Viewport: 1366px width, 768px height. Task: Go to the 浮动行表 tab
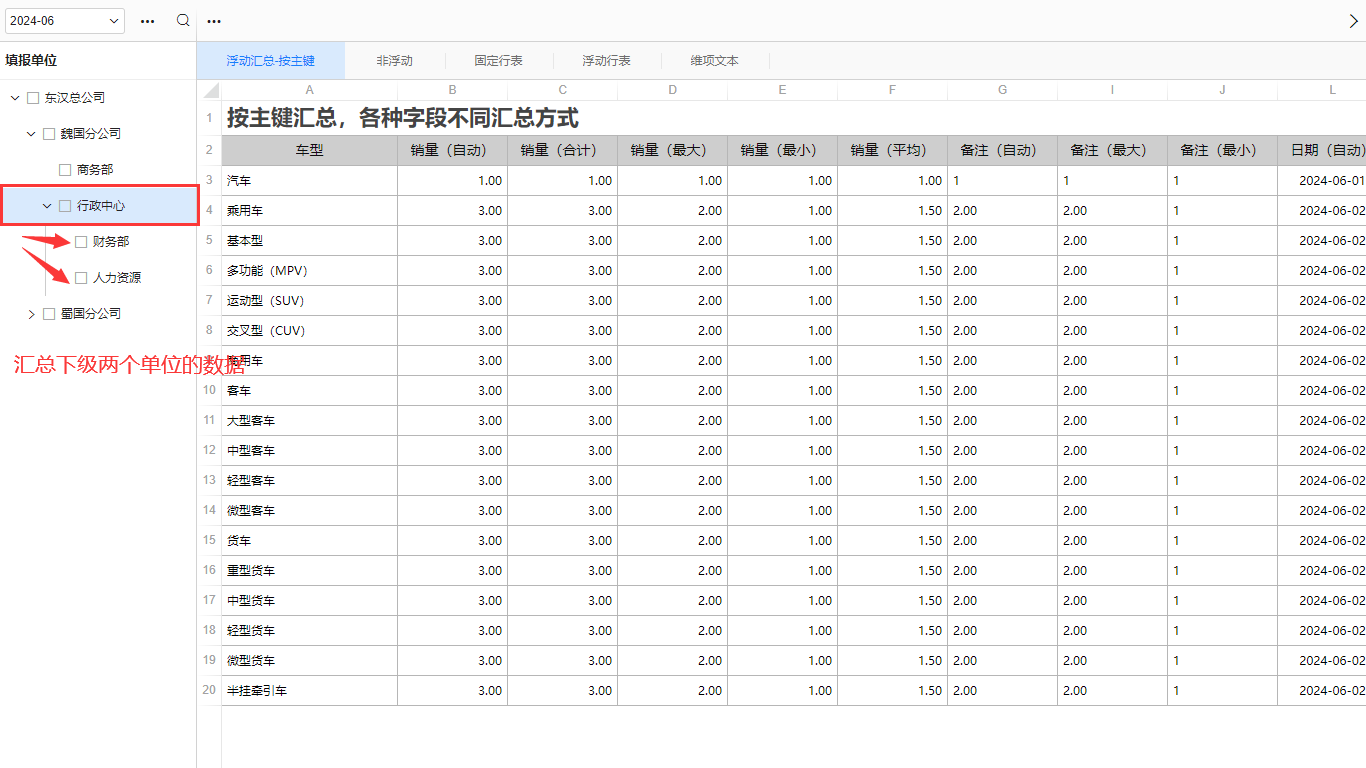pos(606,61)
